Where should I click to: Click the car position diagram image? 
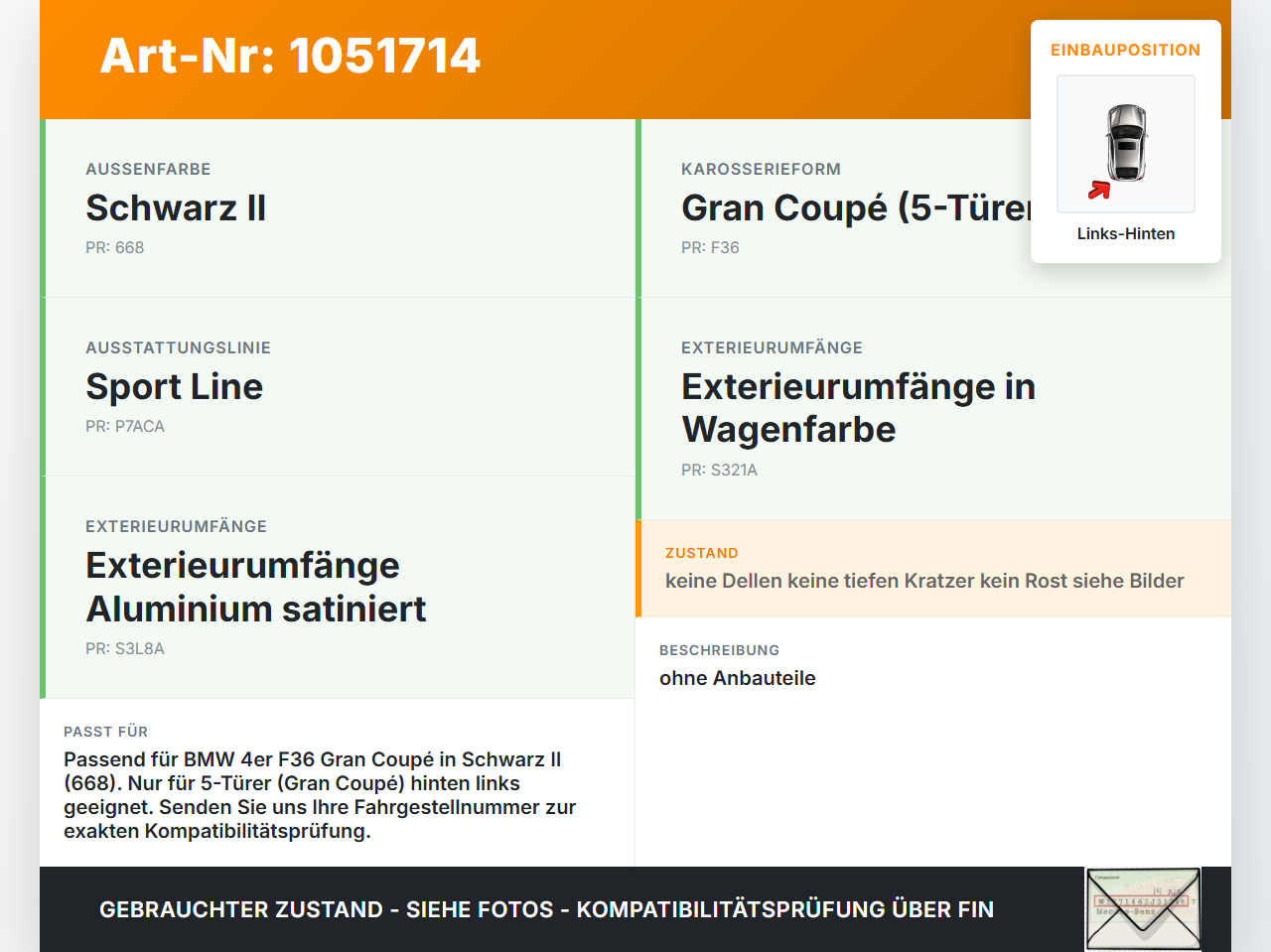pyautogui.click(x=1126, y=144)
